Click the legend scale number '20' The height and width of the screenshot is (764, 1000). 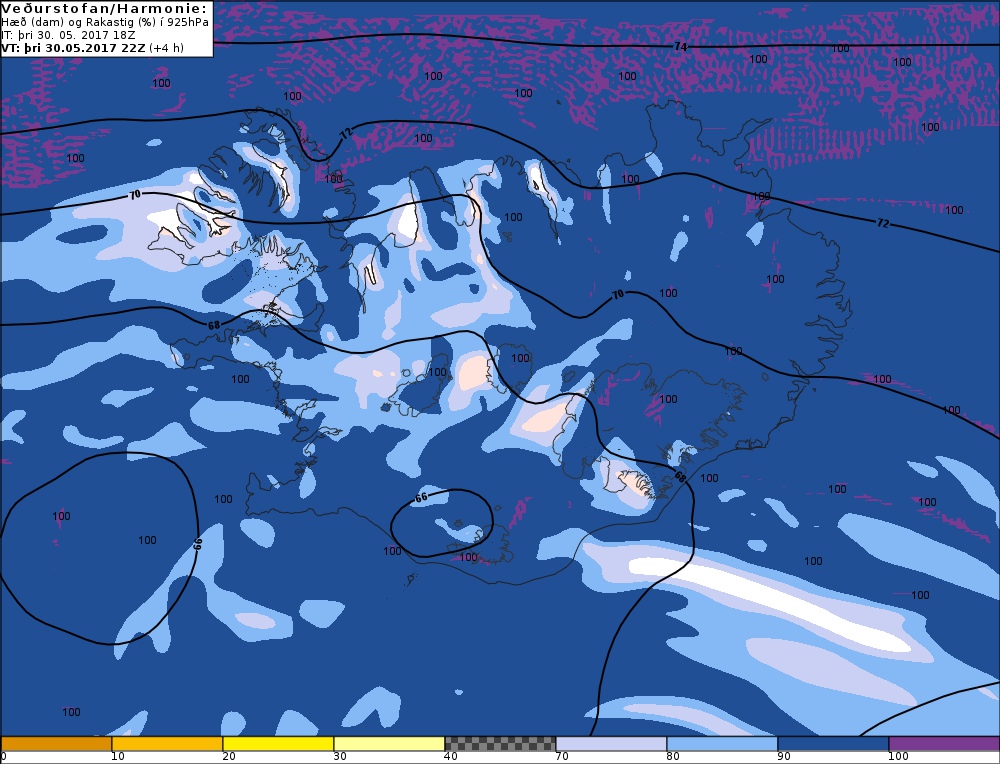coord(228,756)
